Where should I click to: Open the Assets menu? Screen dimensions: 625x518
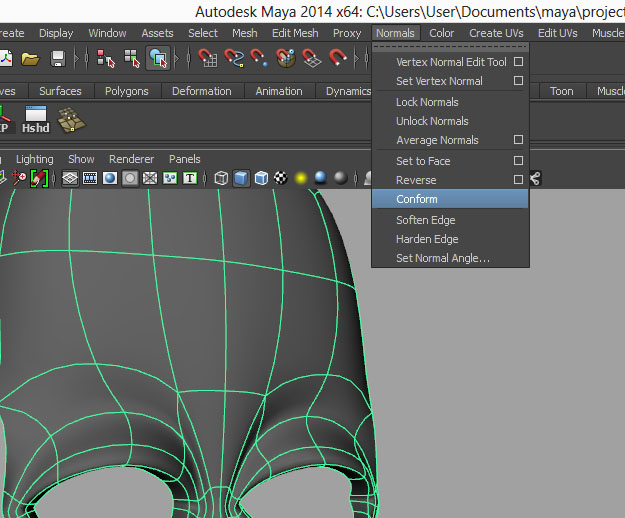[x=157, y=33]
